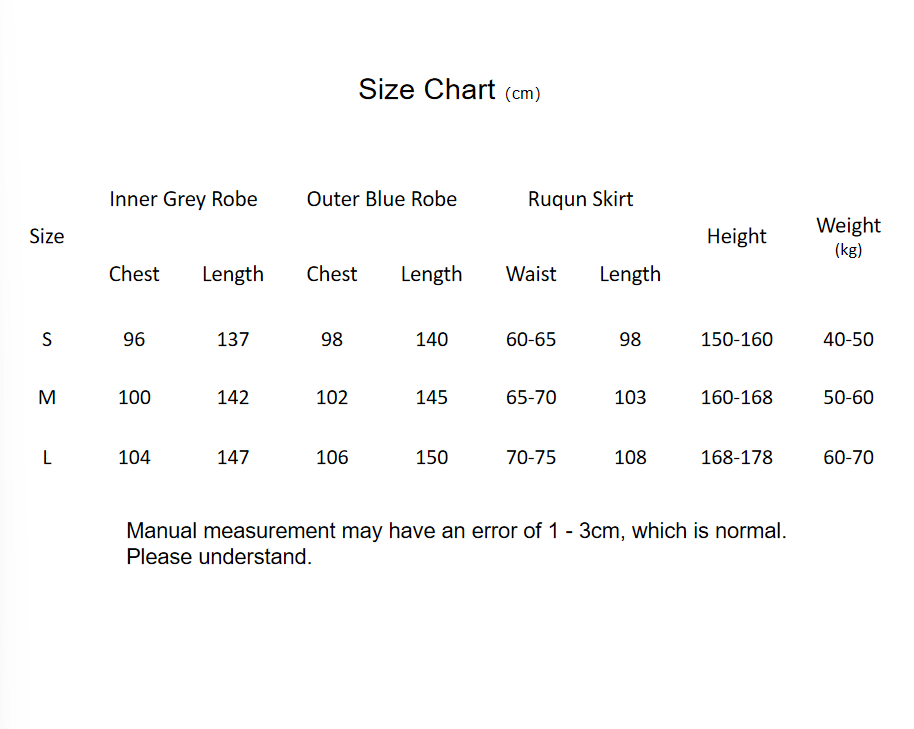This screenshot has height=729, width=914.
Task: Select the M size row label
Action: point(47,397)
